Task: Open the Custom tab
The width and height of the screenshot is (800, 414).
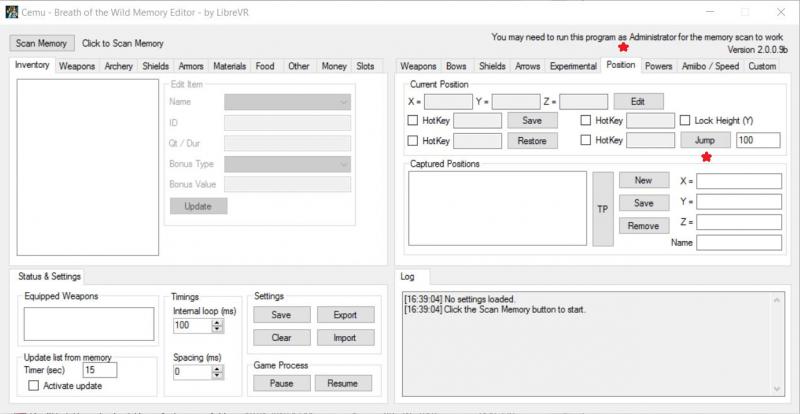Action: [x=762, y=66]
